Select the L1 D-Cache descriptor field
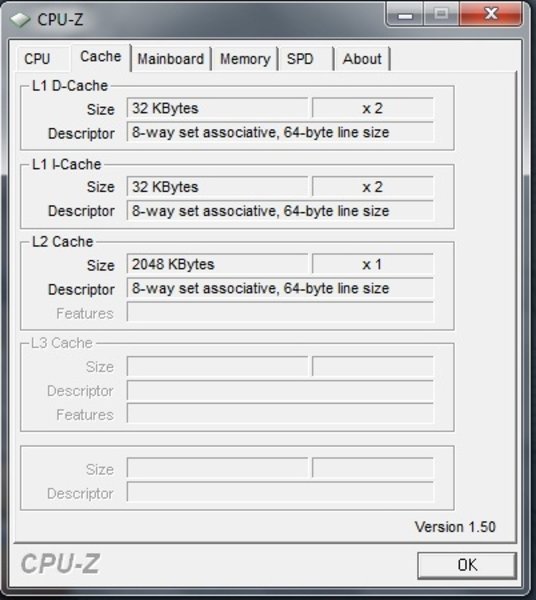The image size is (536, 600). (280, 132)
